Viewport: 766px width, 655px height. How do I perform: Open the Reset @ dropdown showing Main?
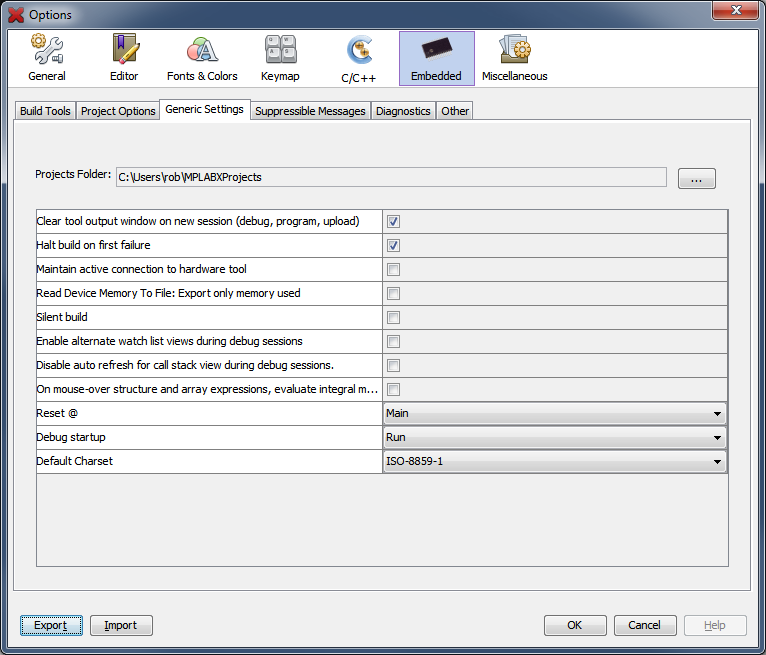click(x=555, y=414)
